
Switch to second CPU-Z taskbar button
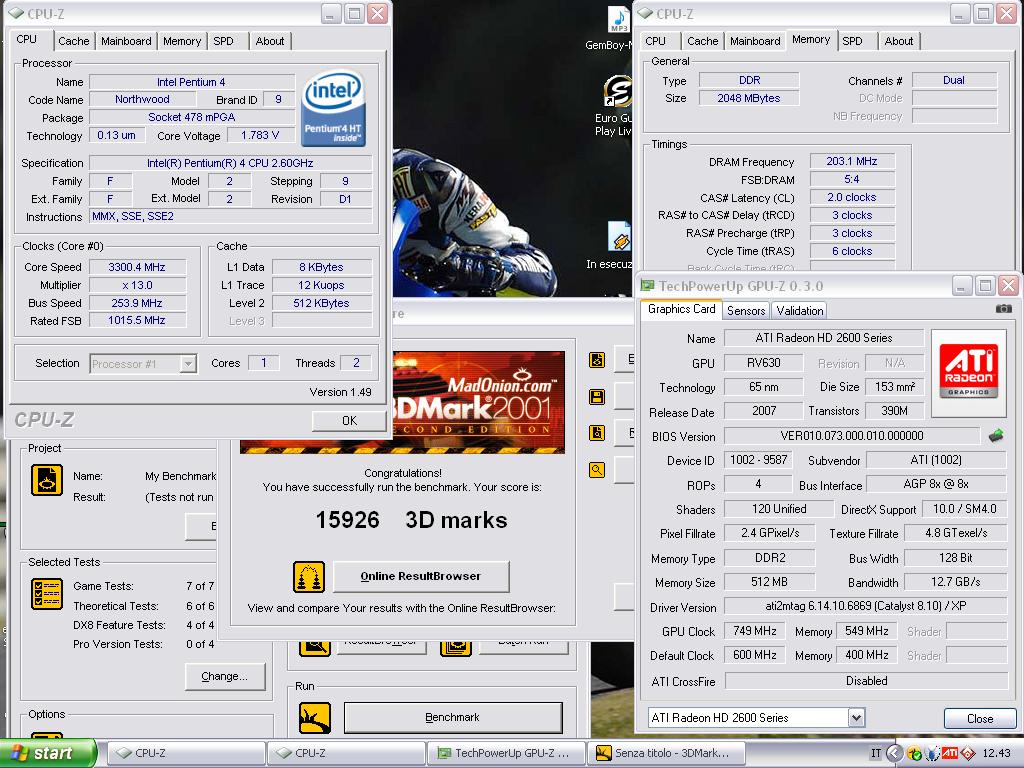point(345,753)
